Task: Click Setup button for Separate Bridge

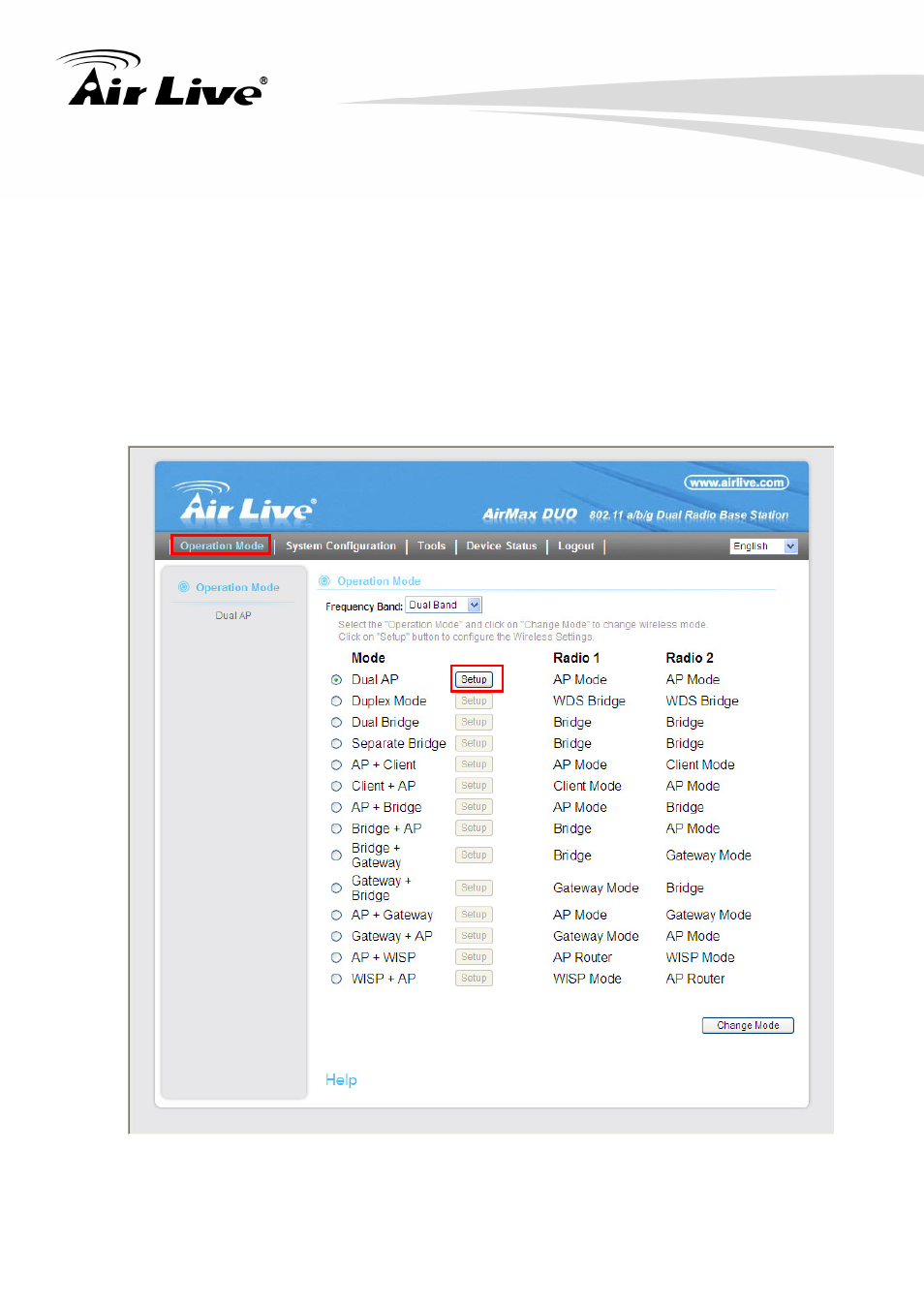Action: 474,744
